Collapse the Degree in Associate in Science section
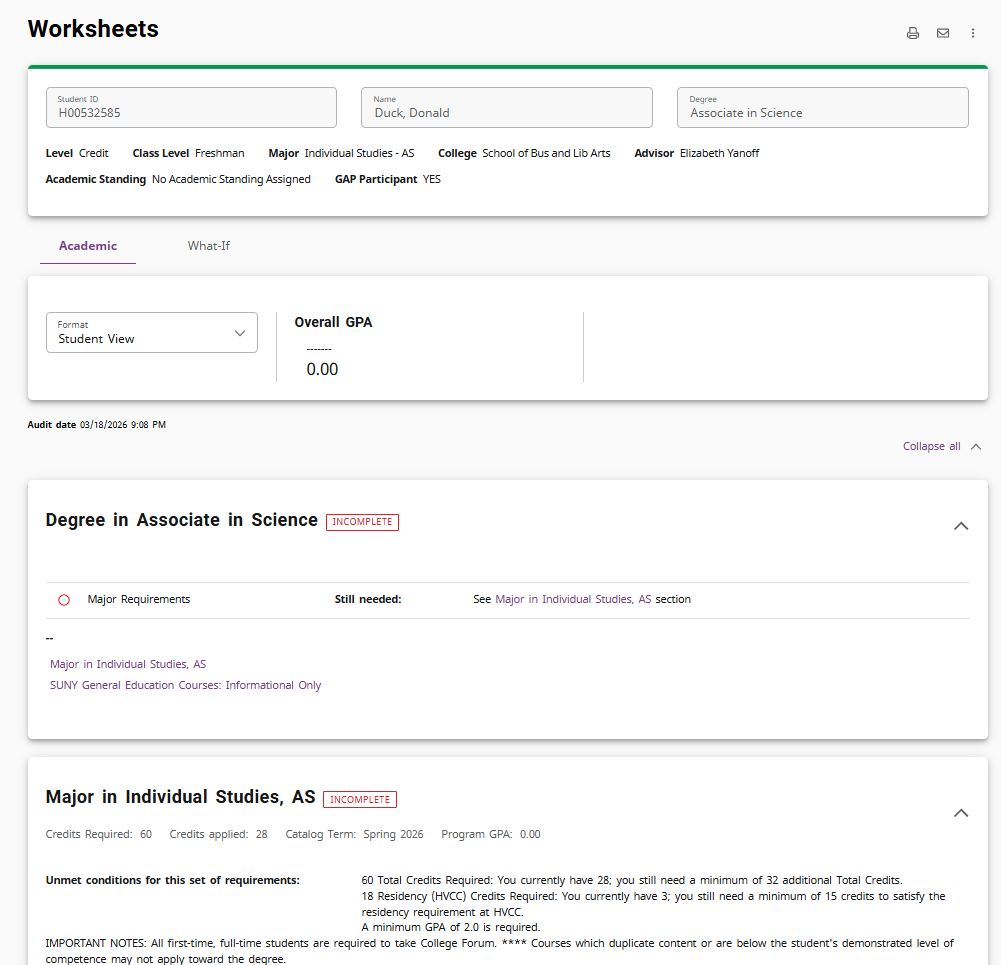Screen dimensions: 1001x965 click(960, 526)
